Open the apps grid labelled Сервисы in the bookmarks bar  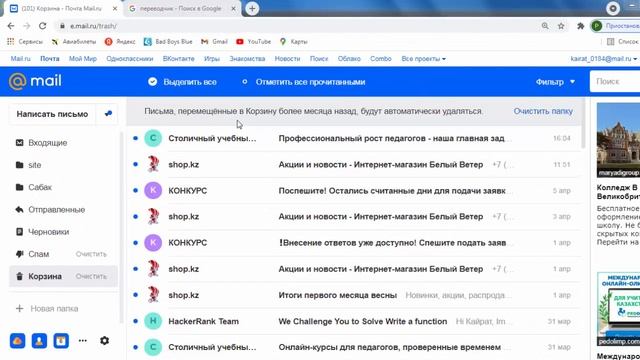click(25, 42)
